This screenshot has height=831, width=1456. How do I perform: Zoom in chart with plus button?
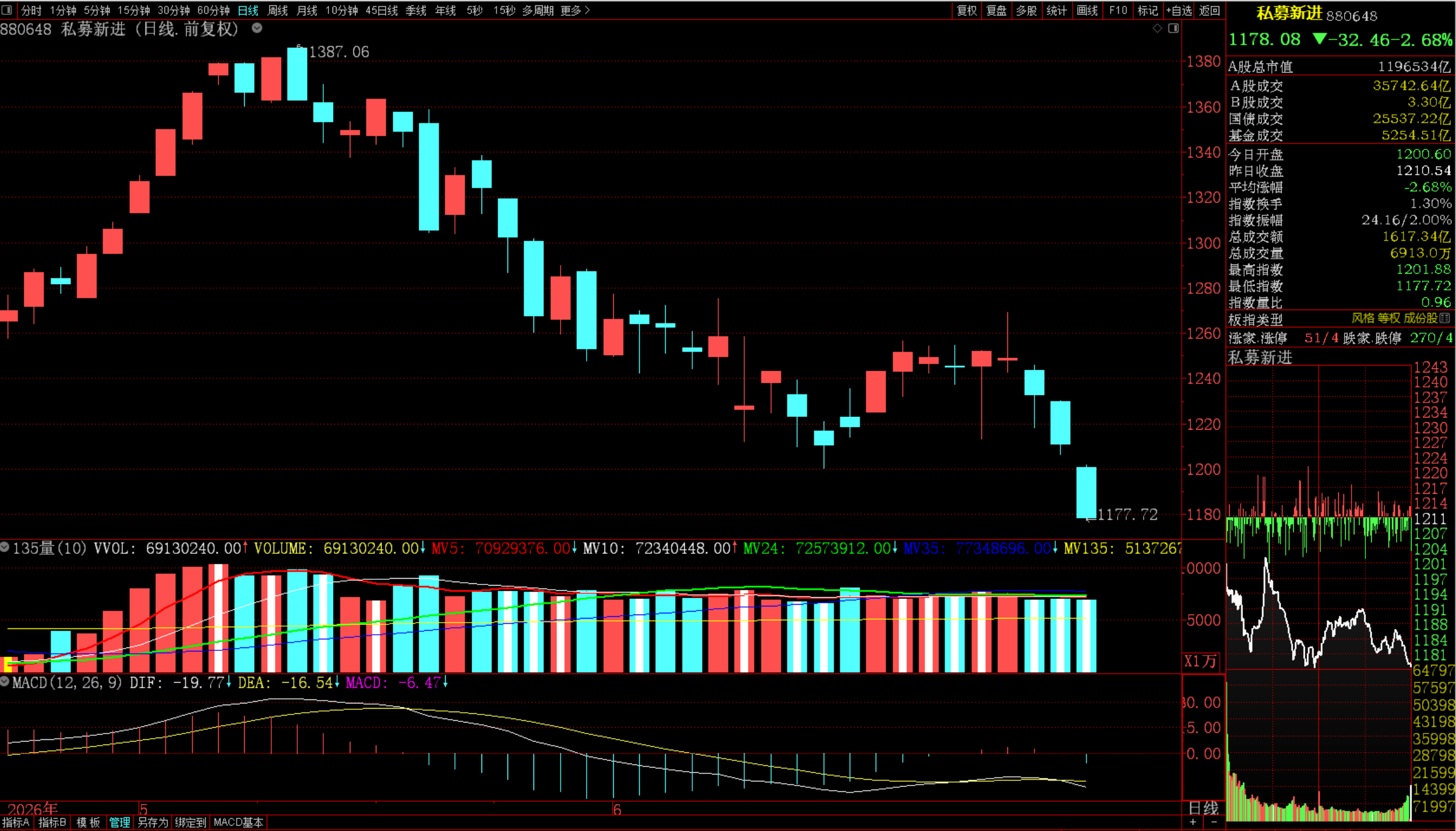1193,822
